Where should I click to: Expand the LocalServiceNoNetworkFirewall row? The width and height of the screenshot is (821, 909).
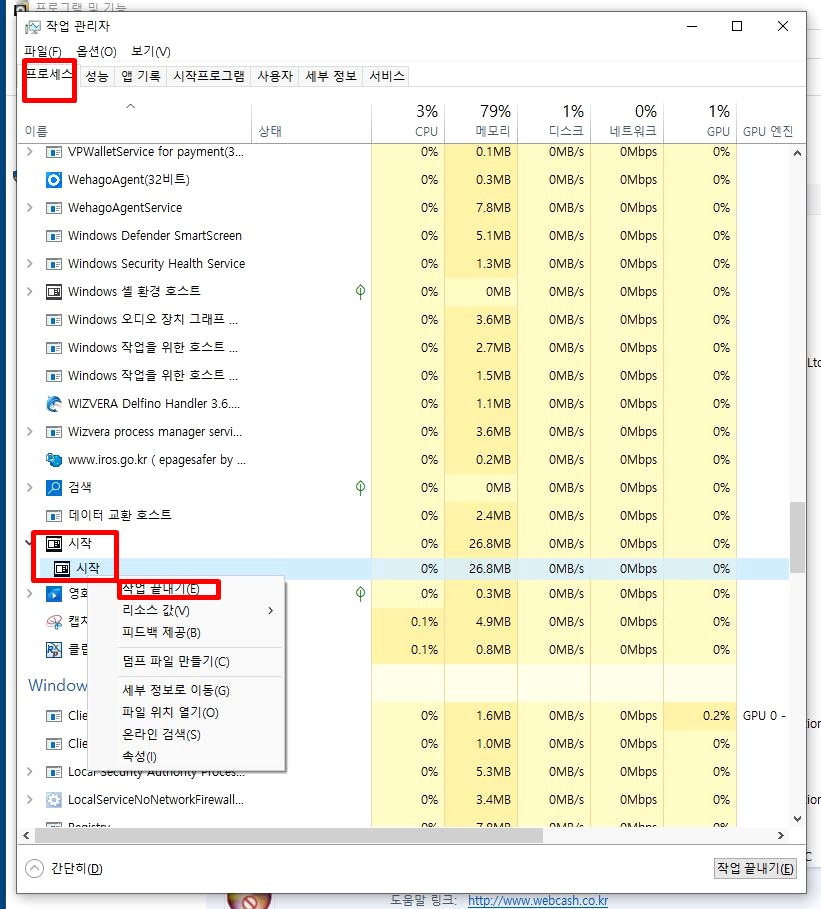(30, 800)
